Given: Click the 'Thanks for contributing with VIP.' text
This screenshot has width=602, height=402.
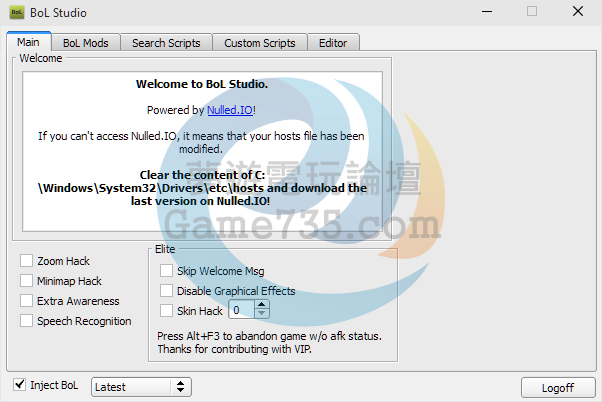Looking at the screenshot, I should (x=235, y=349).
